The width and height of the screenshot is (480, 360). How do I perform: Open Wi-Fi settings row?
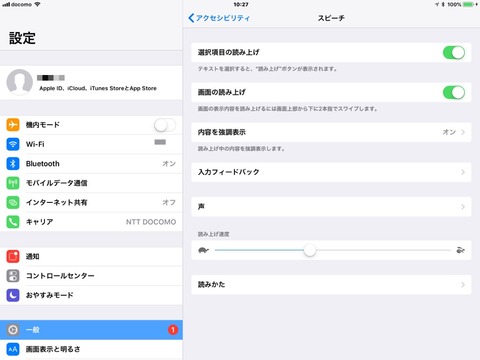tap(91, 144)
